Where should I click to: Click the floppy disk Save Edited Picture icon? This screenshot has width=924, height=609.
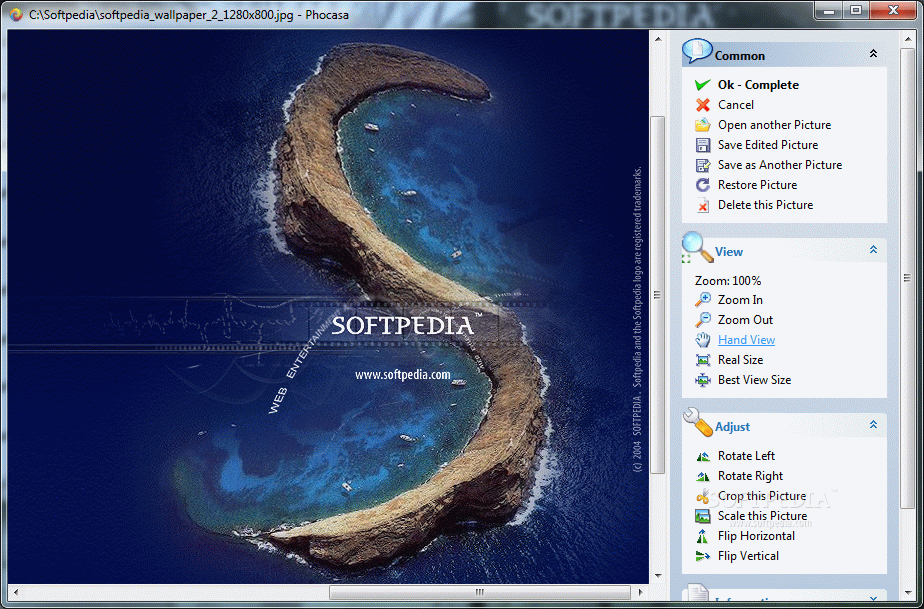coord(702,145)
